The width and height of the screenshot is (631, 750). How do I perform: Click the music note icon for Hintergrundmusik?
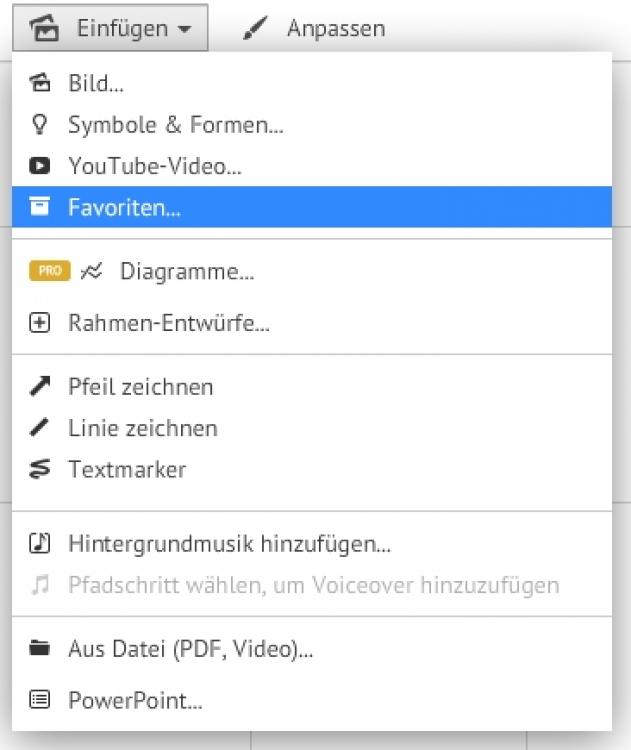click(x=40, y=544)
